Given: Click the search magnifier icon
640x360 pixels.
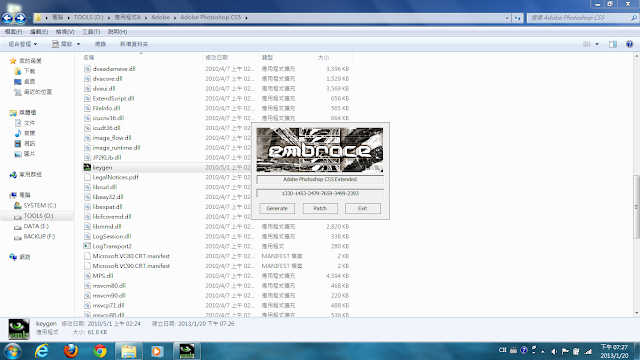Looking at the screenshot, I should point(633,18).
